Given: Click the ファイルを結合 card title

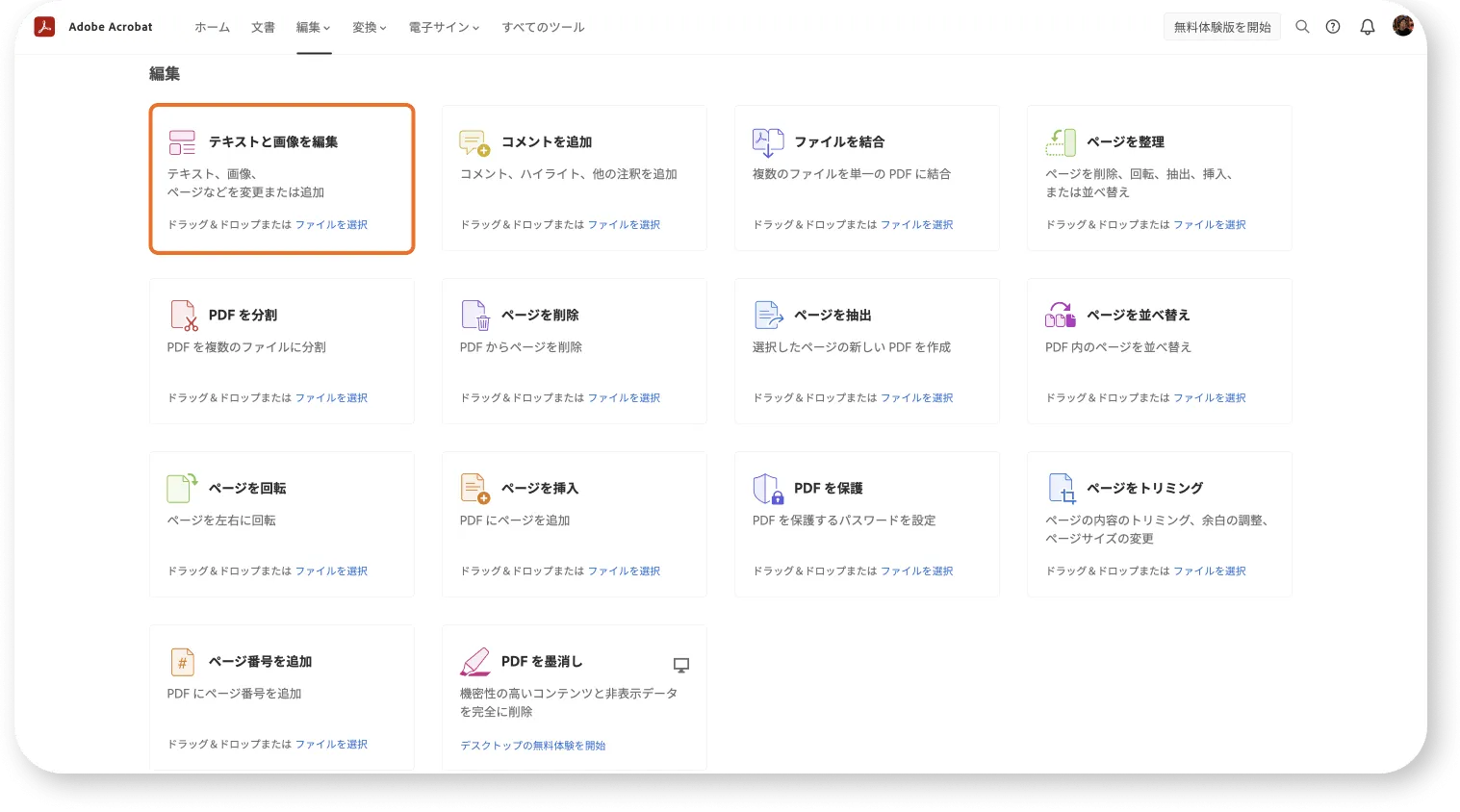Looking at the screenshot, I should pyautogui.click(x=839, y=141).
